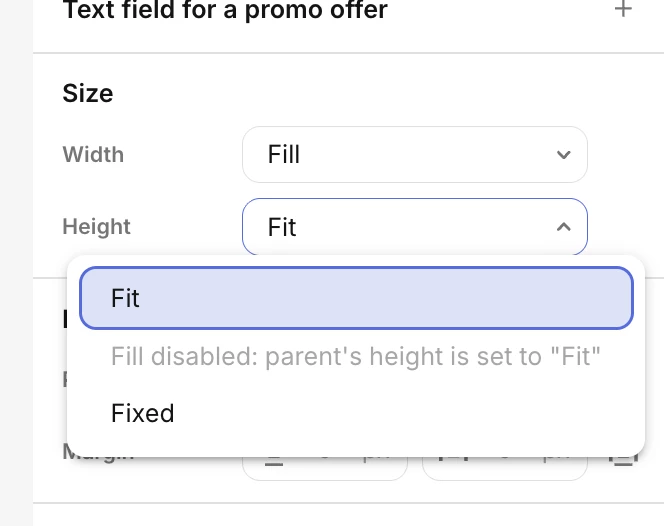Focus the second Margin value input
This screenshot has width=664, height=526.
click(505, 460)
